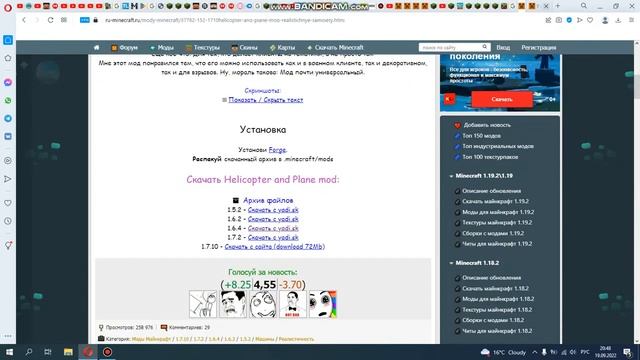Vote with the bow-tie man face thumbnail

(293, 304)
